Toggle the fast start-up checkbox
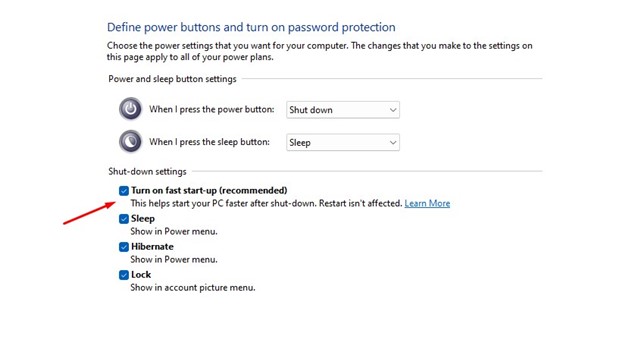640x361 pixels. pos(124,191)
